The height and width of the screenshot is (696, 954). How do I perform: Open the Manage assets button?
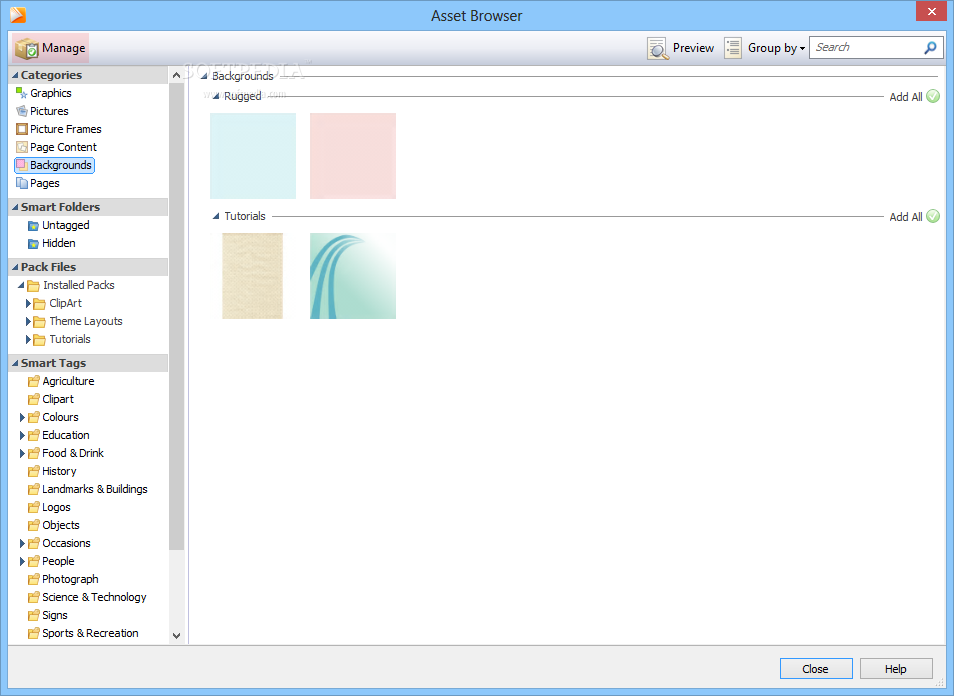[x=50, y=47]
